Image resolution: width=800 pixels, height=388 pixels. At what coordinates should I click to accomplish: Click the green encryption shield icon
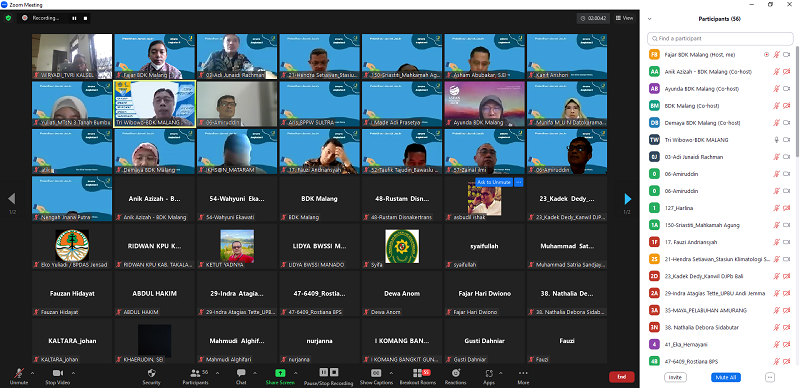coord(8,18)
